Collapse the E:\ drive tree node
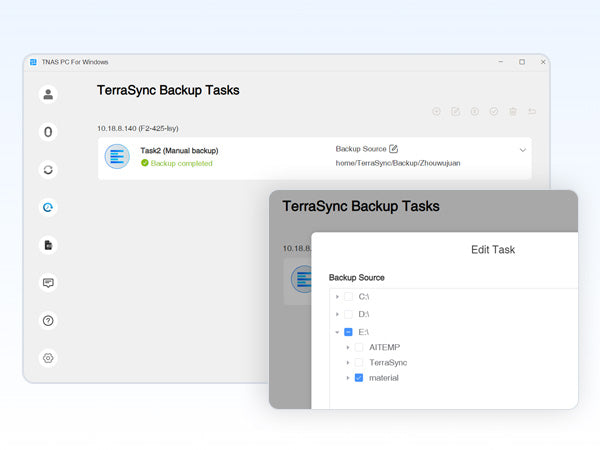 point(337,331)
